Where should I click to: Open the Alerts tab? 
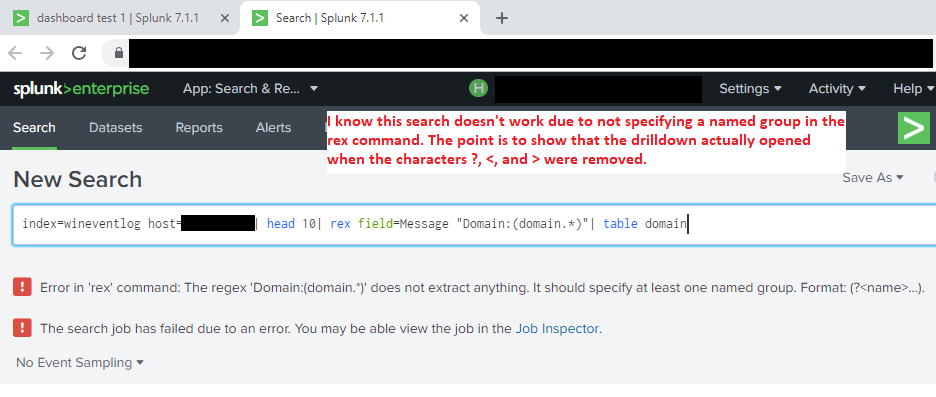click(x=273, y=128)
